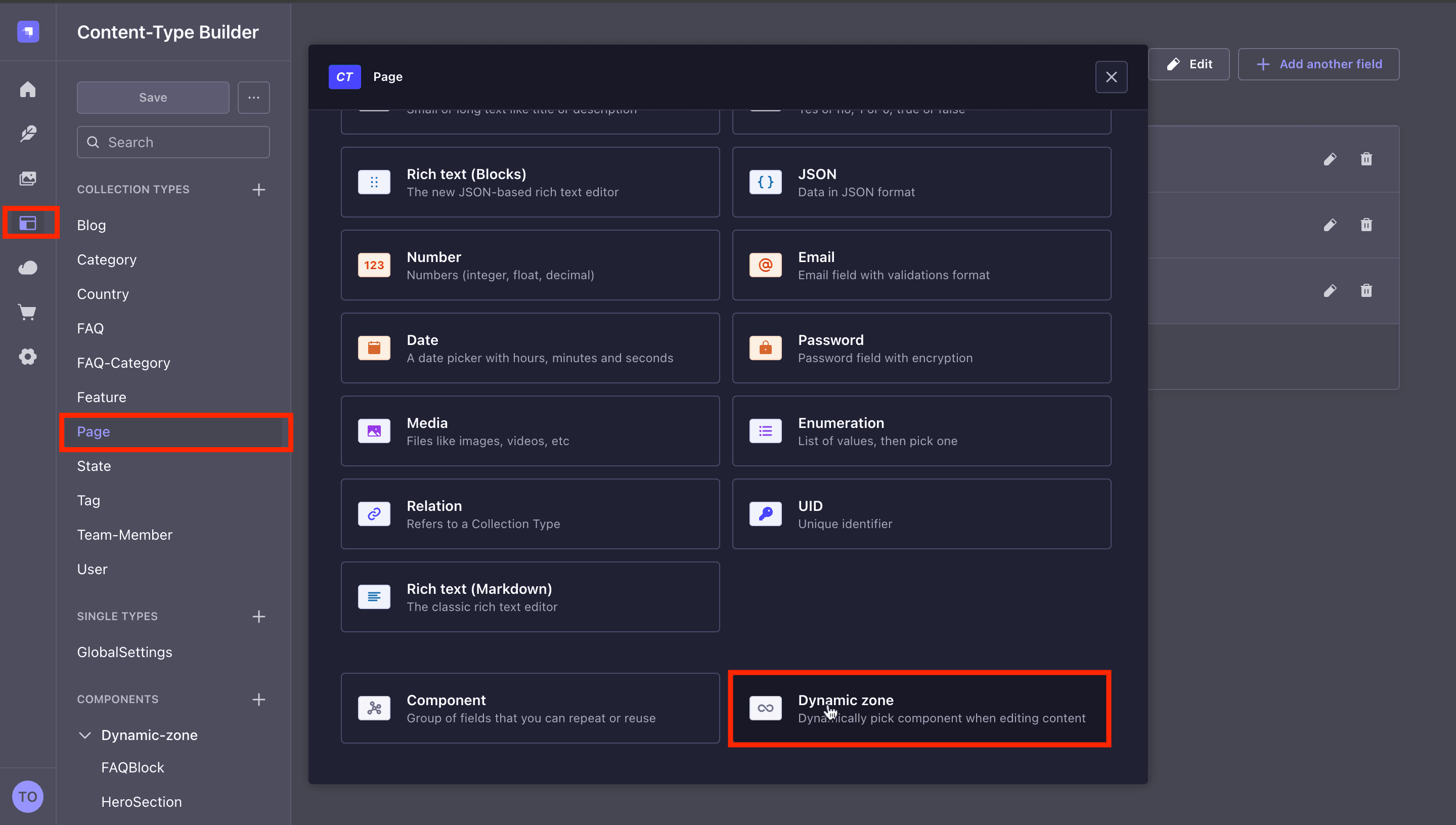1456x825 pixels.
Task: Open the FAQBlock component
Action: point(133,767)
